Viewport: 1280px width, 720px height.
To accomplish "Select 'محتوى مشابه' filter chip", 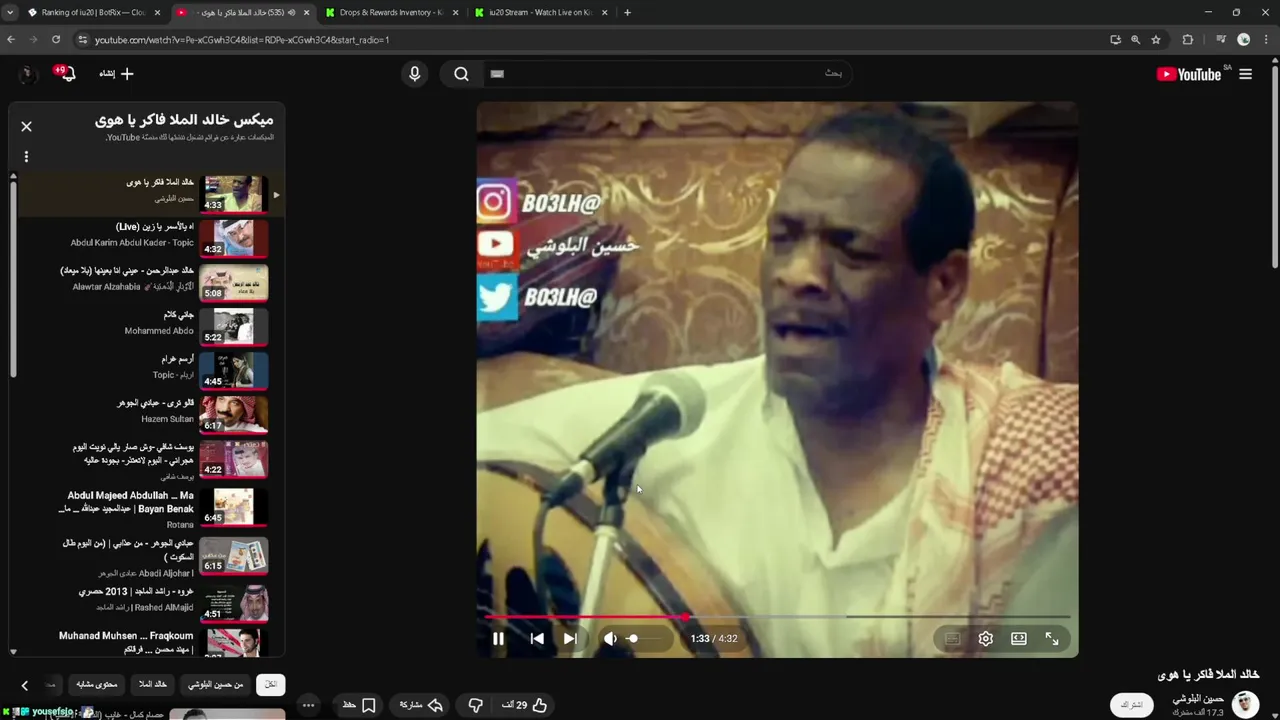I will 97,684.
